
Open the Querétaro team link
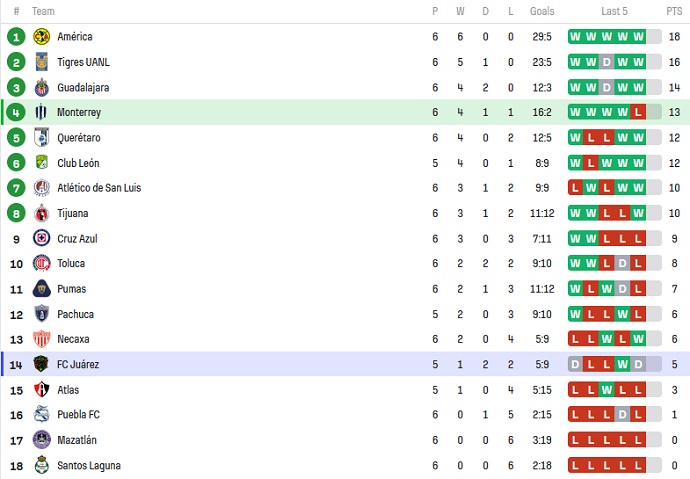click(x=78, y=138)
